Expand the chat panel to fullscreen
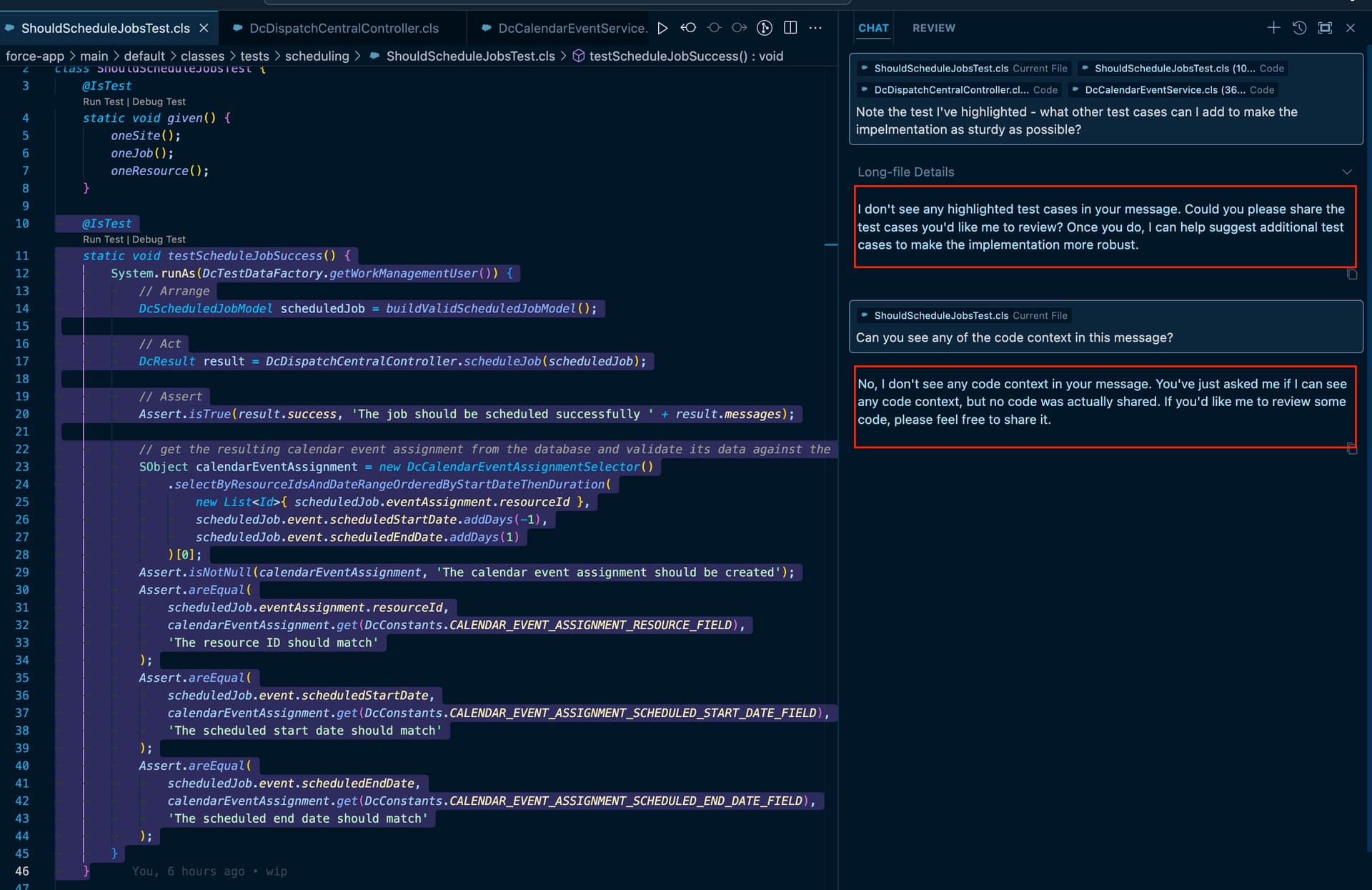 click(1325, 28)
